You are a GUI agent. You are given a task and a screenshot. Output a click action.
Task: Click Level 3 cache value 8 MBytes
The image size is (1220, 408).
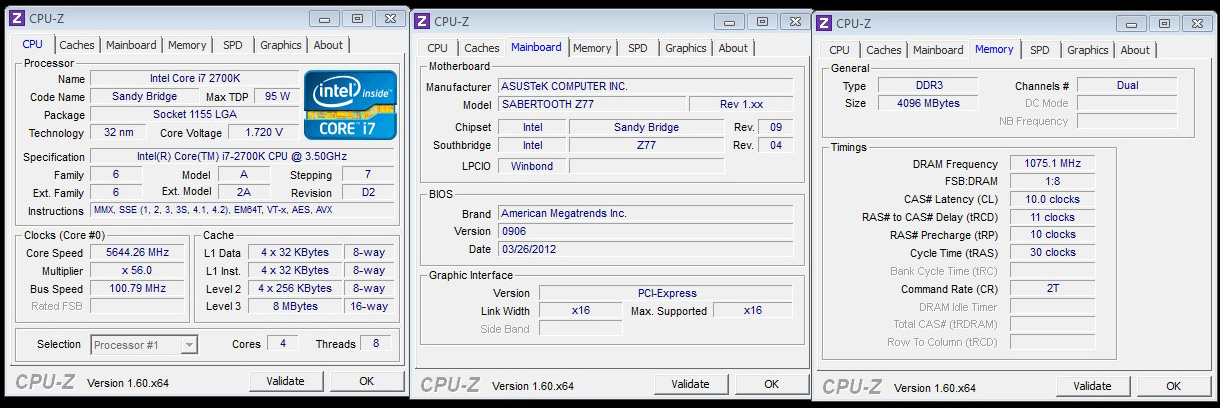[x=295, y=307]
